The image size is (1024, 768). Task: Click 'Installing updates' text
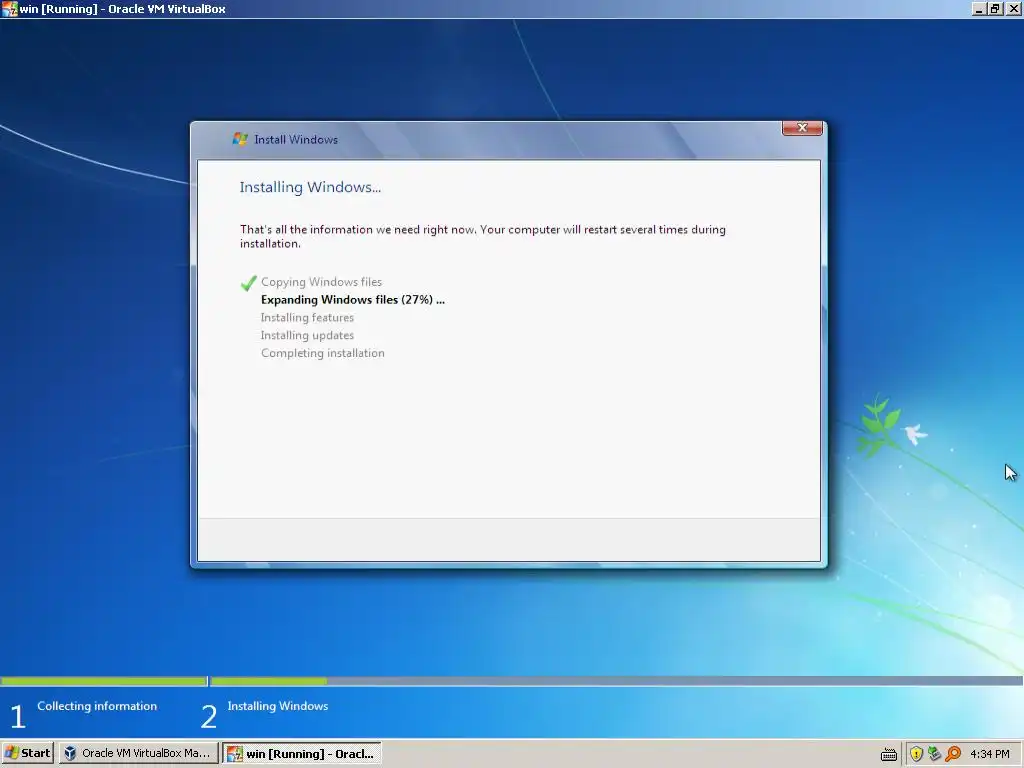(x=307, y=335)
